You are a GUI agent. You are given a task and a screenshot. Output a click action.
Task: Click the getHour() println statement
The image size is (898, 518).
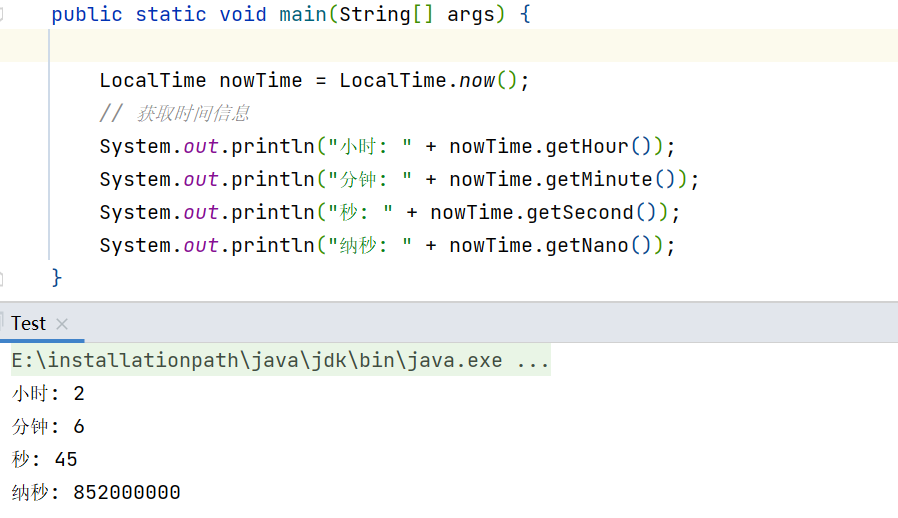[x=387, y=146]
